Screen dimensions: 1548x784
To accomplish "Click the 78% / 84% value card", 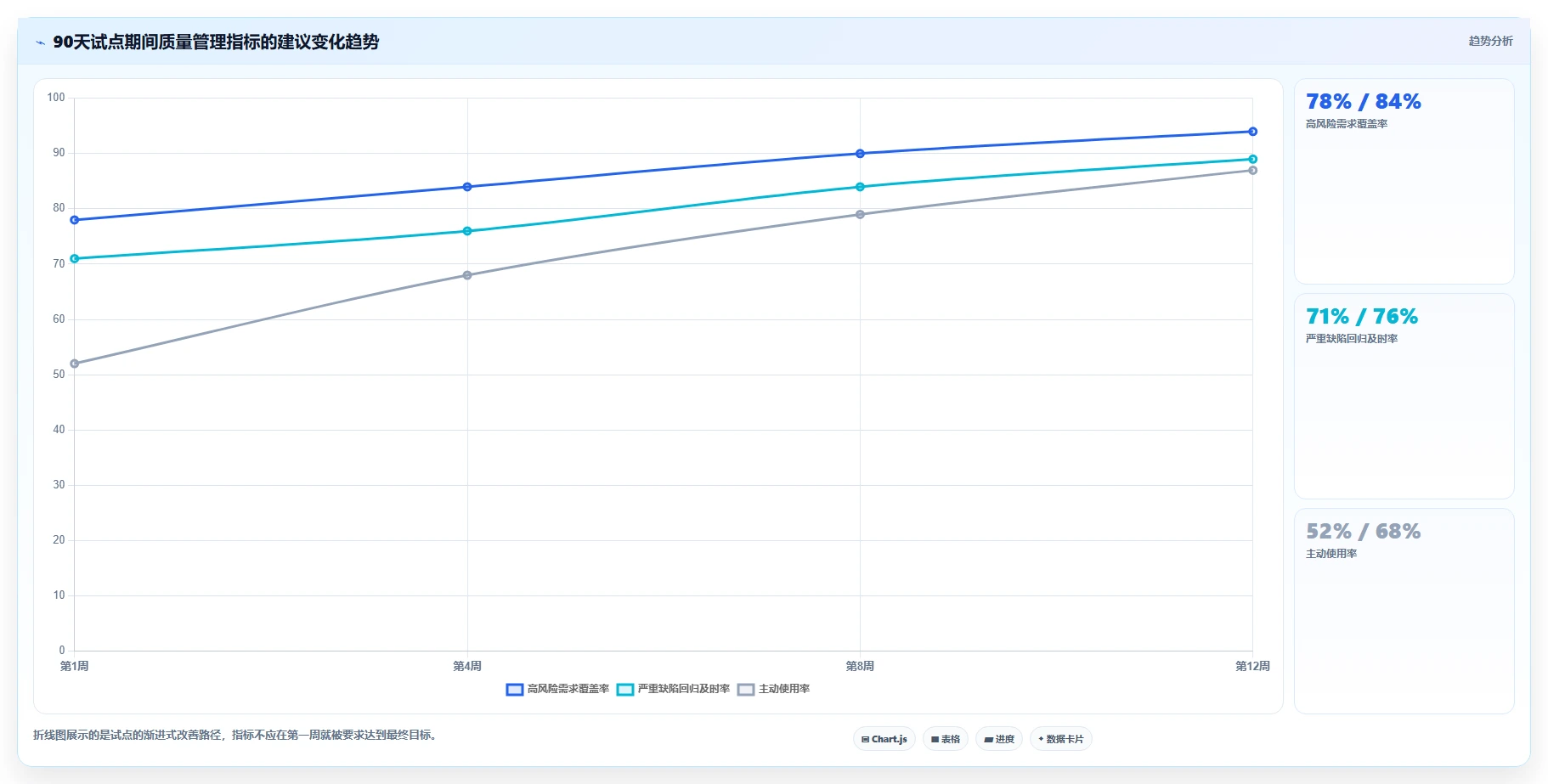I will tap(1404, 182).
